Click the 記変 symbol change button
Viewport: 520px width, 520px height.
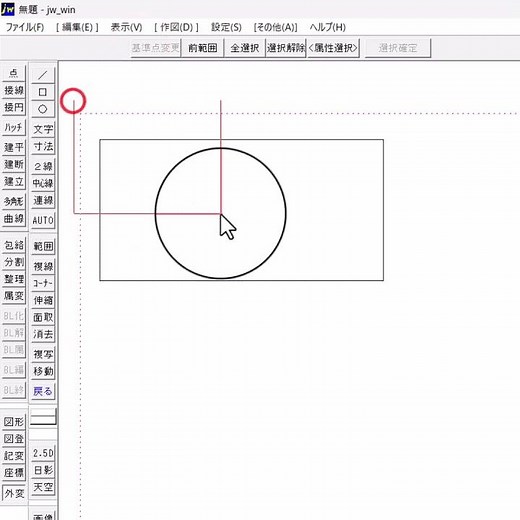14,456
